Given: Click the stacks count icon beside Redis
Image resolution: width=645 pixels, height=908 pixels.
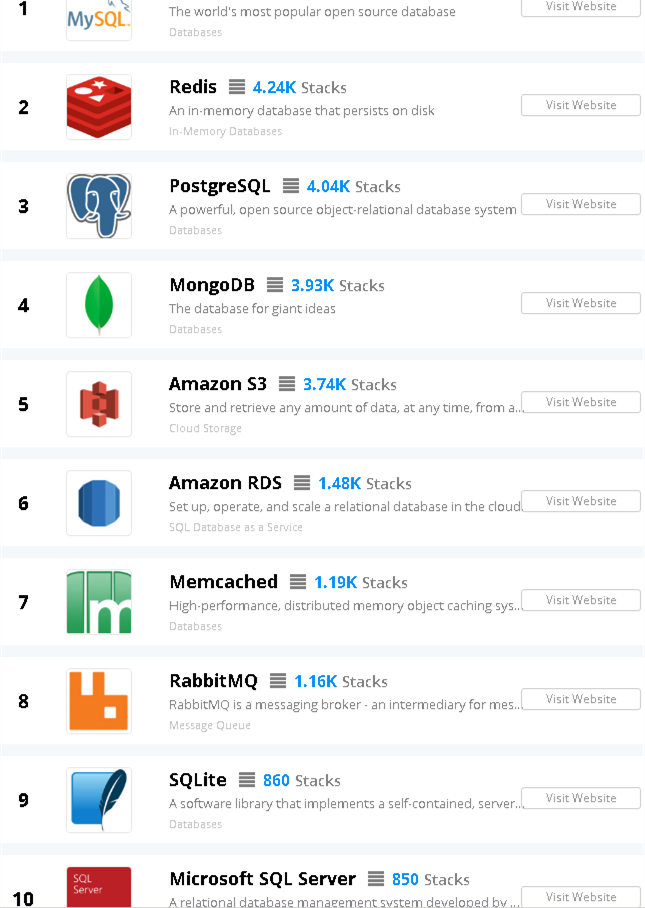Looking at the screenshot, I should (236, 87).
